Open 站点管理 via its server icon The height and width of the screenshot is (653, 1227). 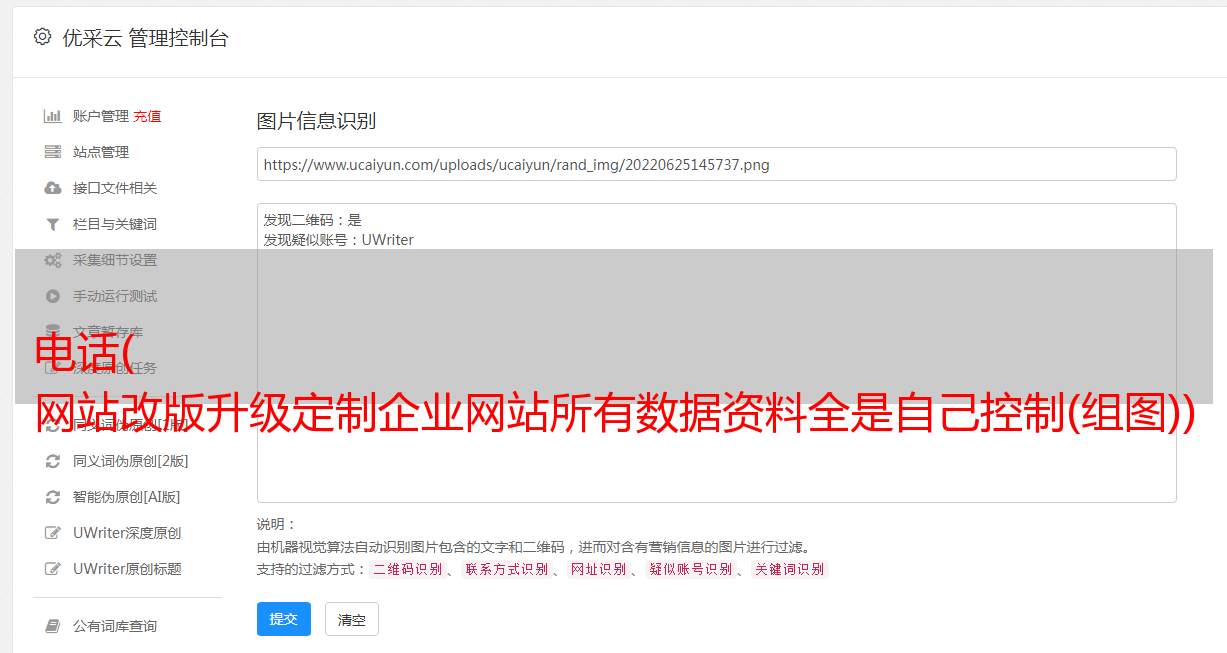(x=53, y=152)
